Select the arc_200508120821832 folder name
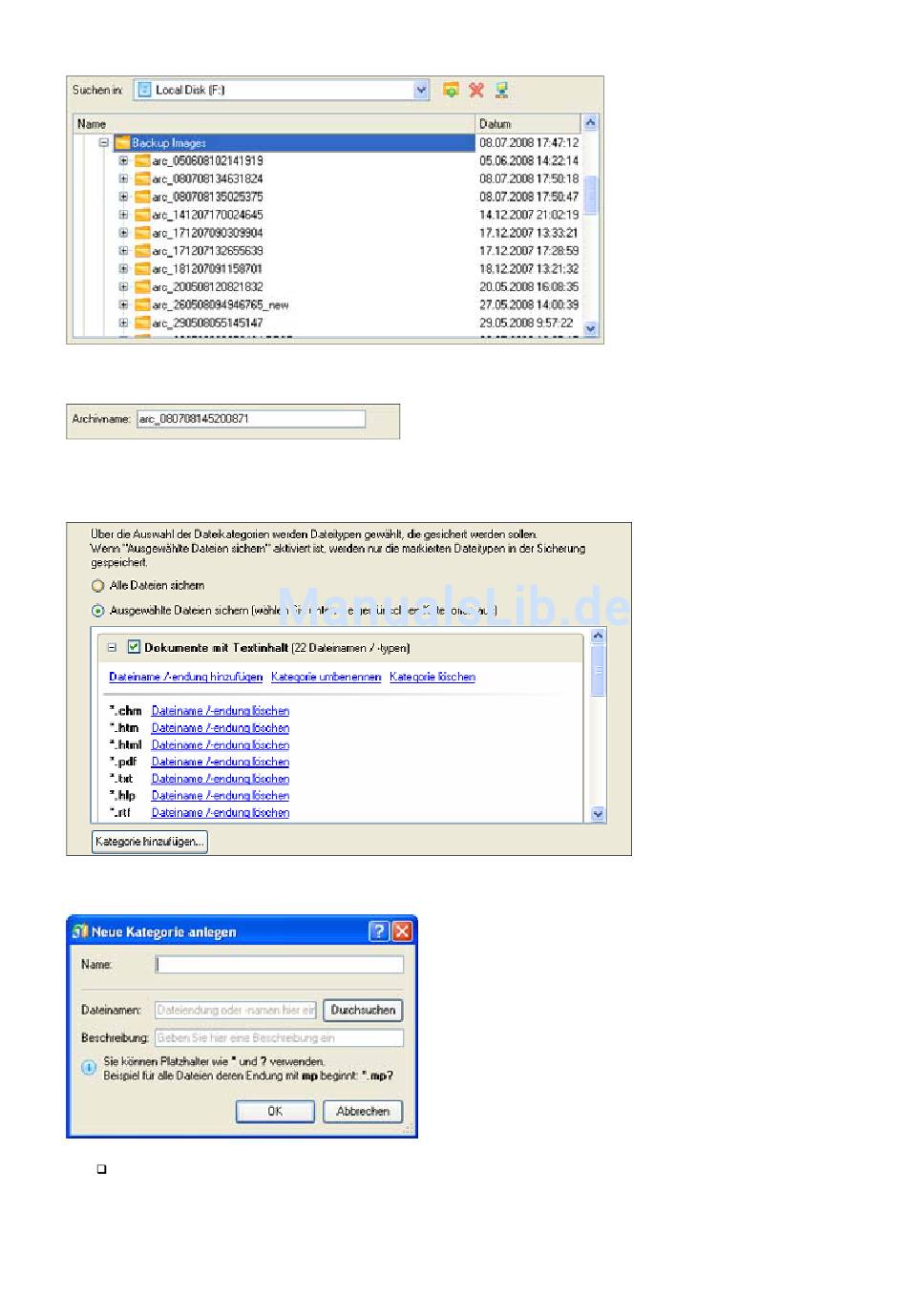 tap(208, 287)
